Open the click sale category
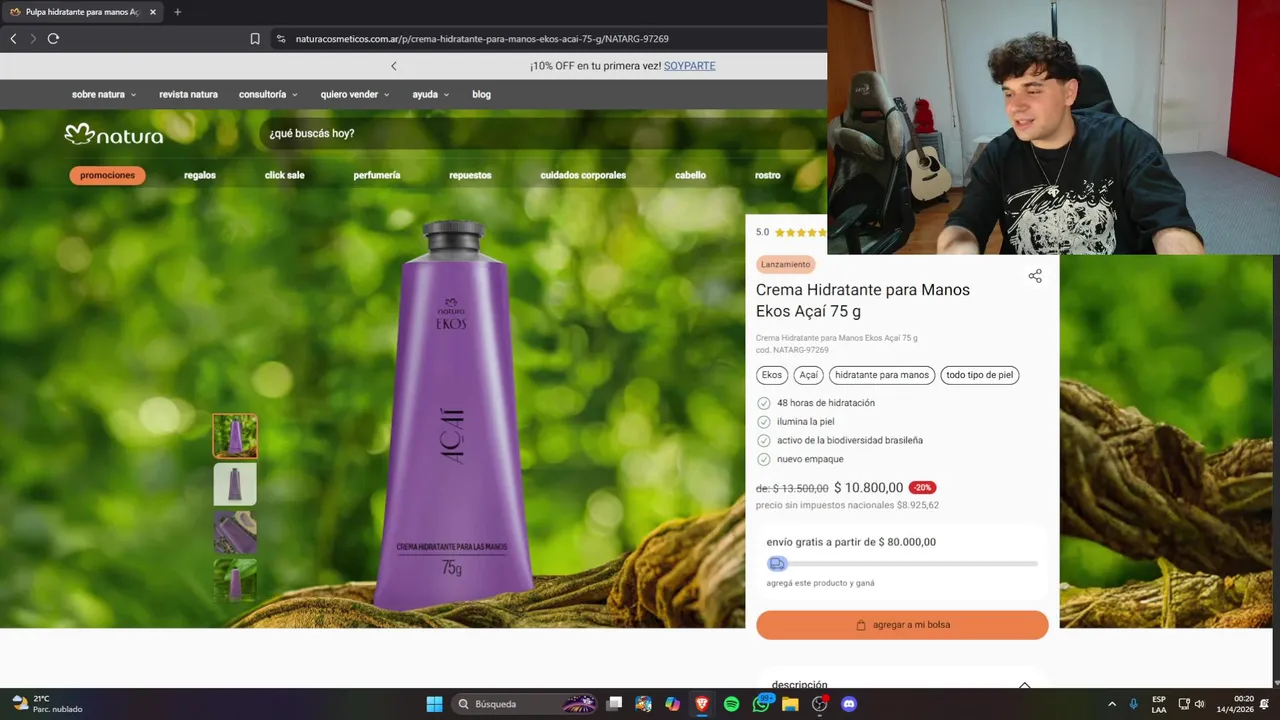Image resolution: width=1280 pixels, height=720 pixels. 284,175
